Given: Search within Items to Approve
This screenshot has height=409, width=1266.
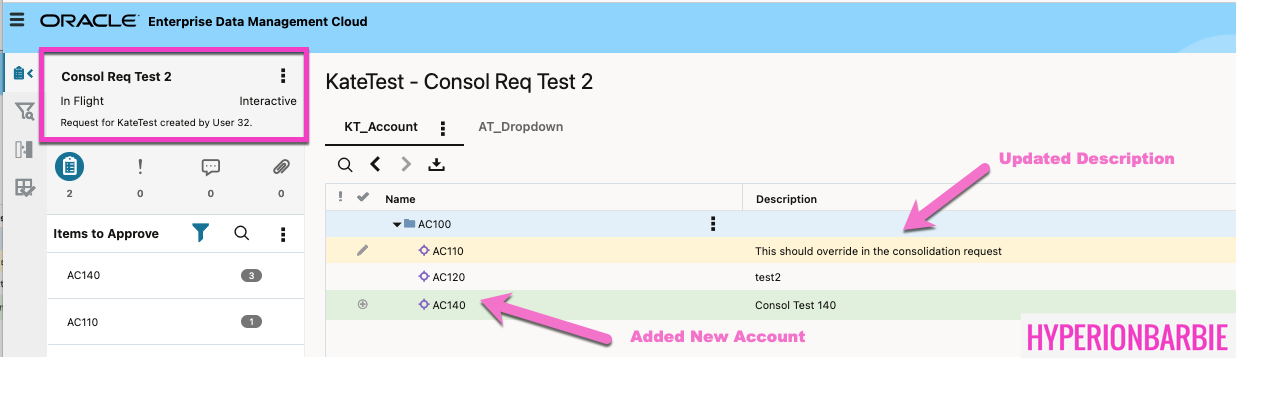Looking at the screenshot, I should point(241,233).
